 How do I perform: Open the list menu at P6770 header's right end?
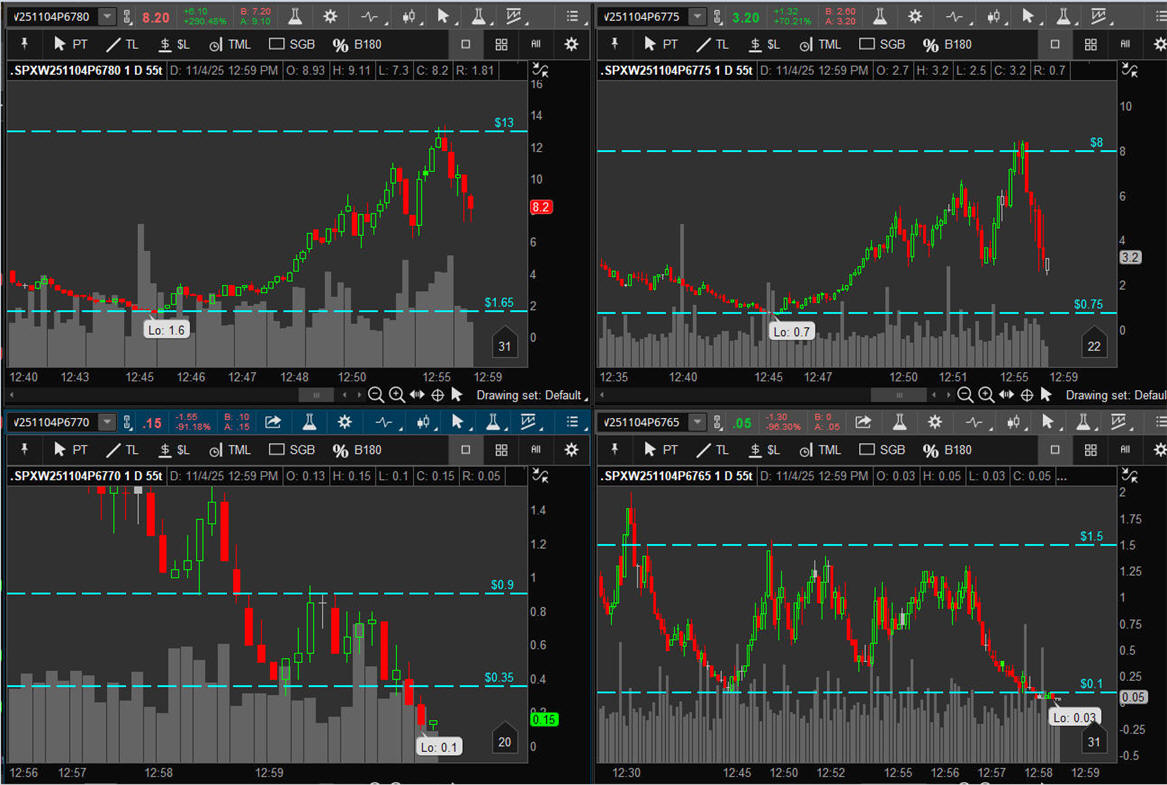[572, 422]
